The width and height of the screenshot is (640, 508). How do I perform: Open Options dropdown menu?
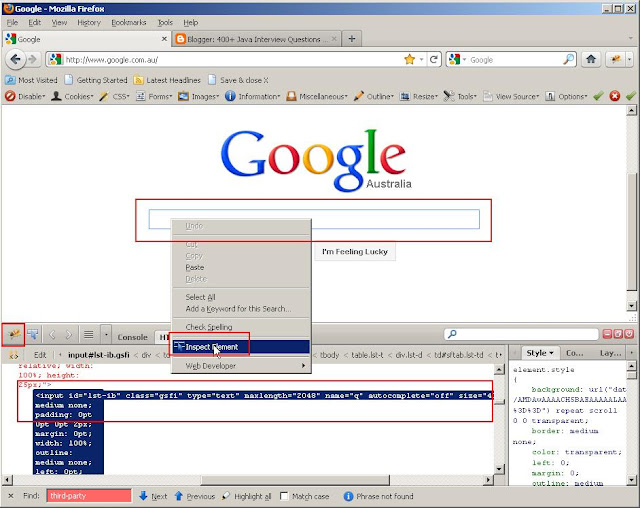(x=566, y=96)
